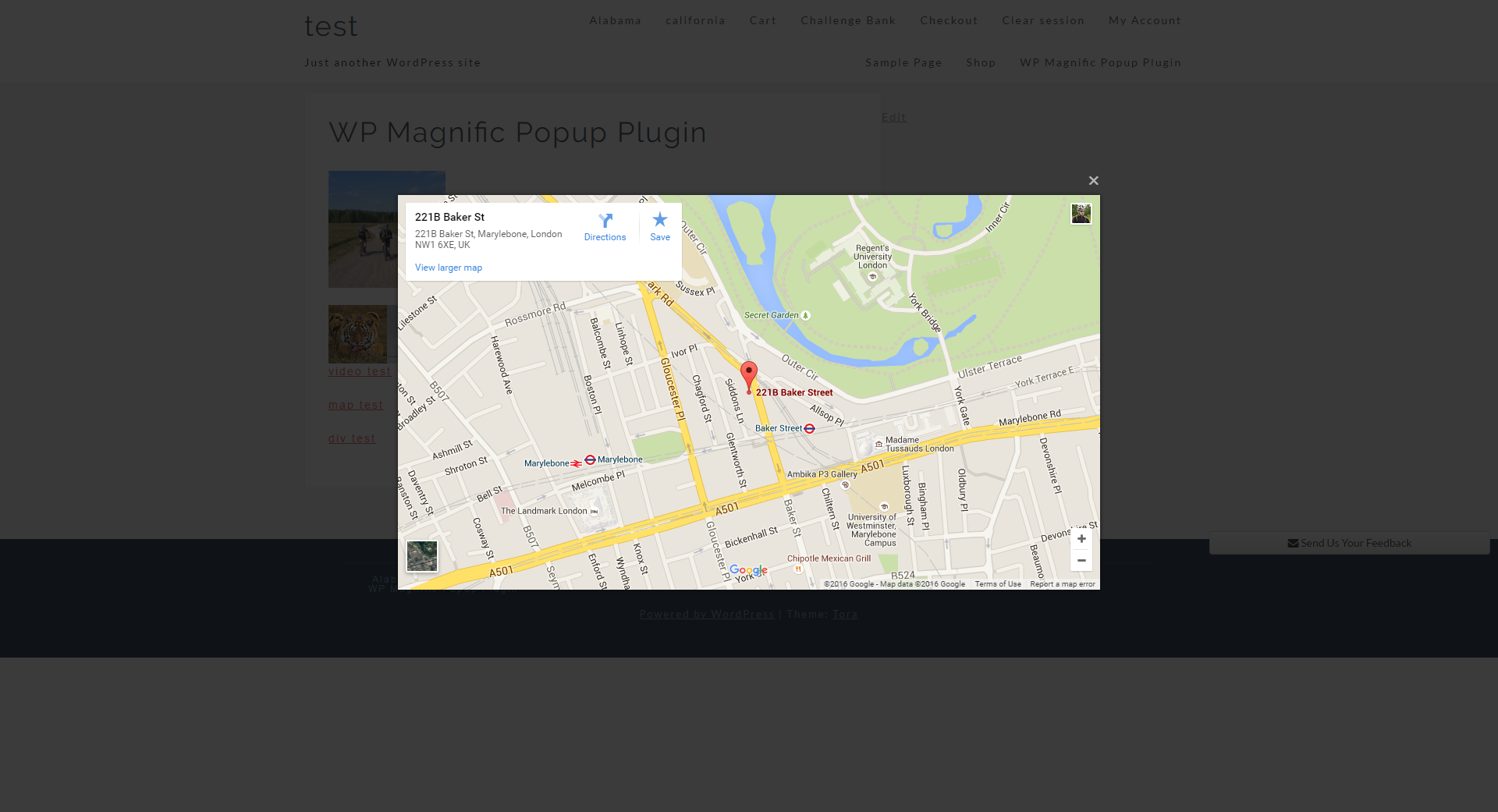Click the Chipotle Mexican Grill restaurant icon
The width and height of the screenshot is (1498, 812).
(x=798, y=569)
